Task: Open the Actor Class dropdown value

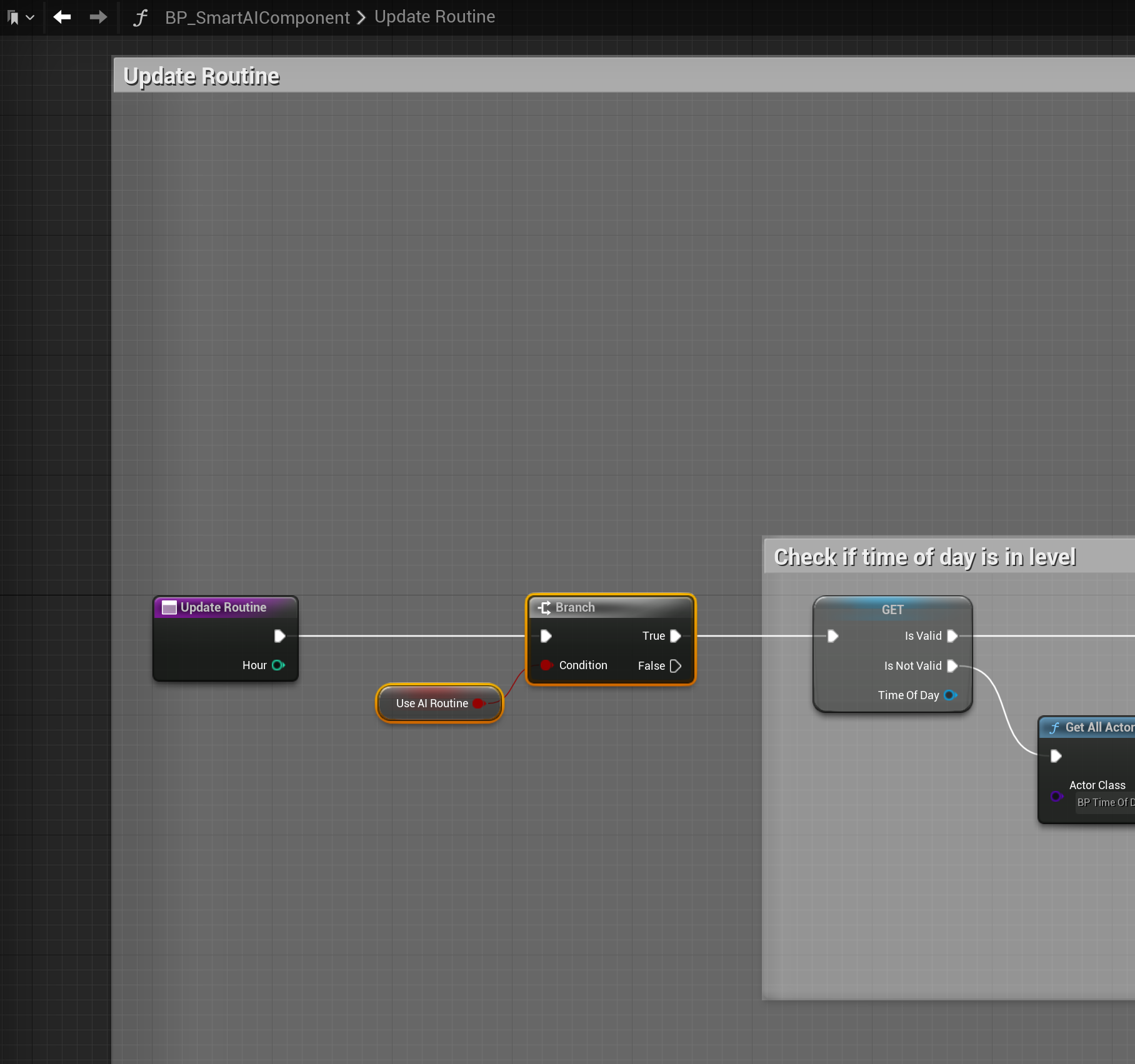Action: [1104, 803]
